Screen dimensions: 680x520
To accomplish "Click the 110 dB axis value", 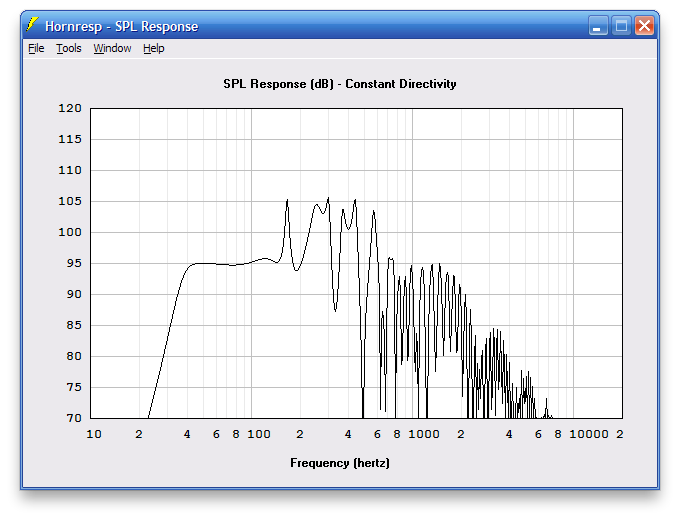I will [70, 170].
